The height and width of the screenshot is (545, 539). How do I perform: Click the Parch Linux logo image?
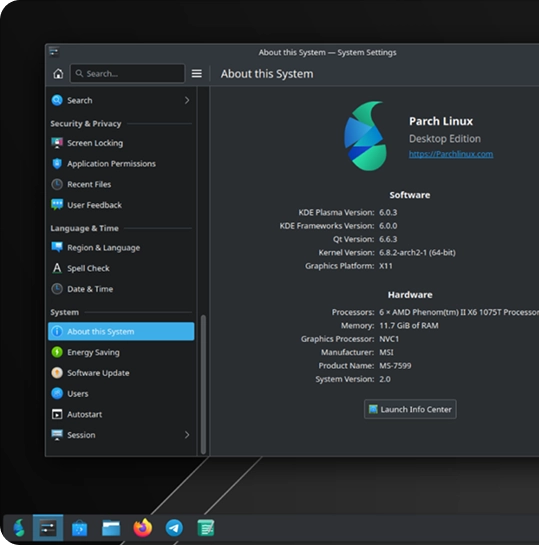tap(365, 136)
